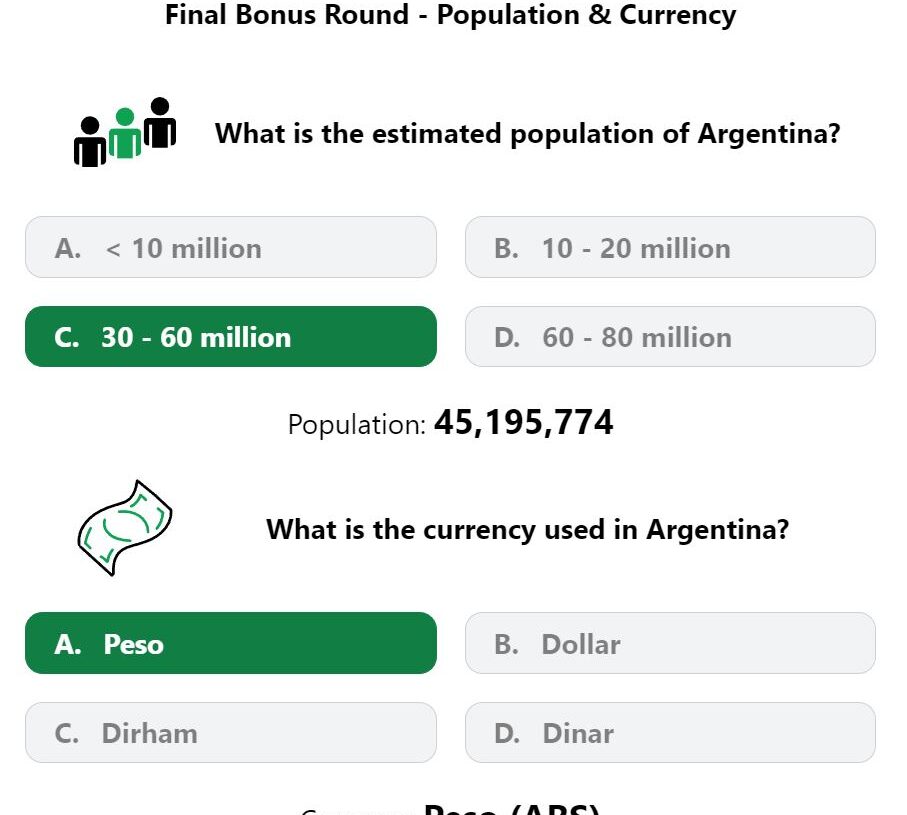Click the Argentina population question text
Image resolution: width=907 pixels, height=815 pixels.
point(528,134)
